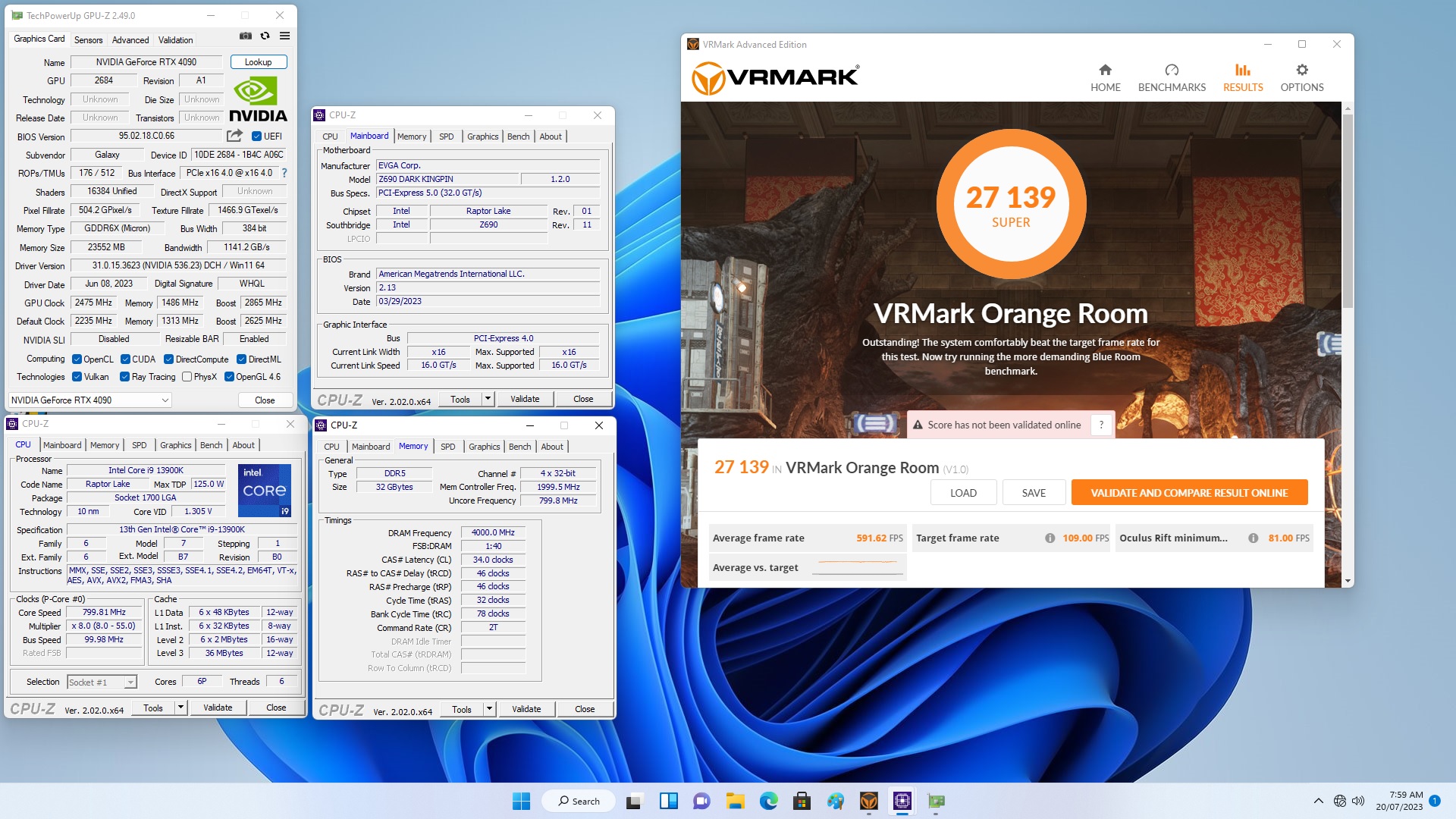
Task: Toggle the CUDA checkbox
Action: 125,359
